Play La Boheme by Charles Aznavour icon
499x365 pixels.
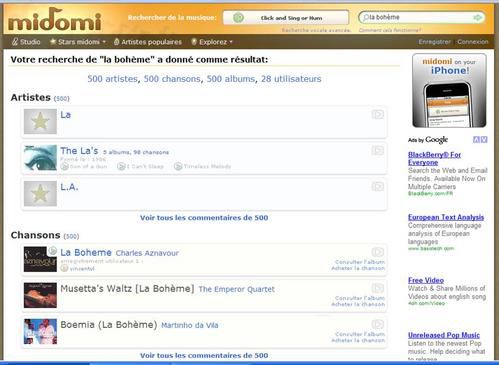[x=378, y=252]
